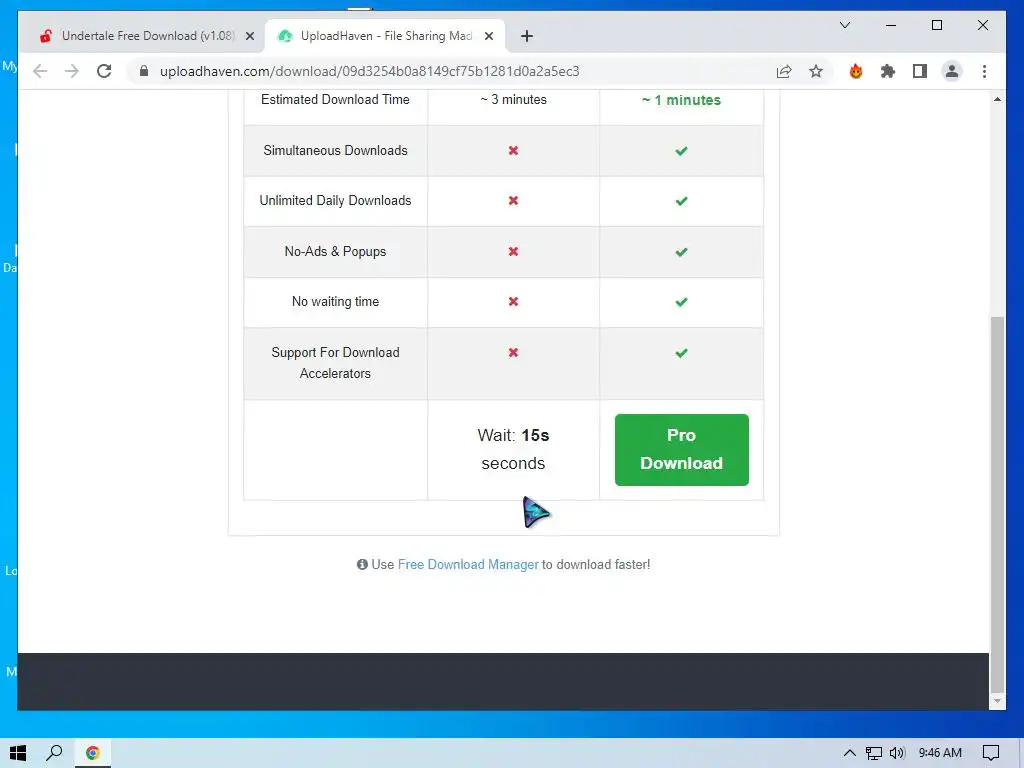Open the volume speaker tray icon

click(897, 753)
